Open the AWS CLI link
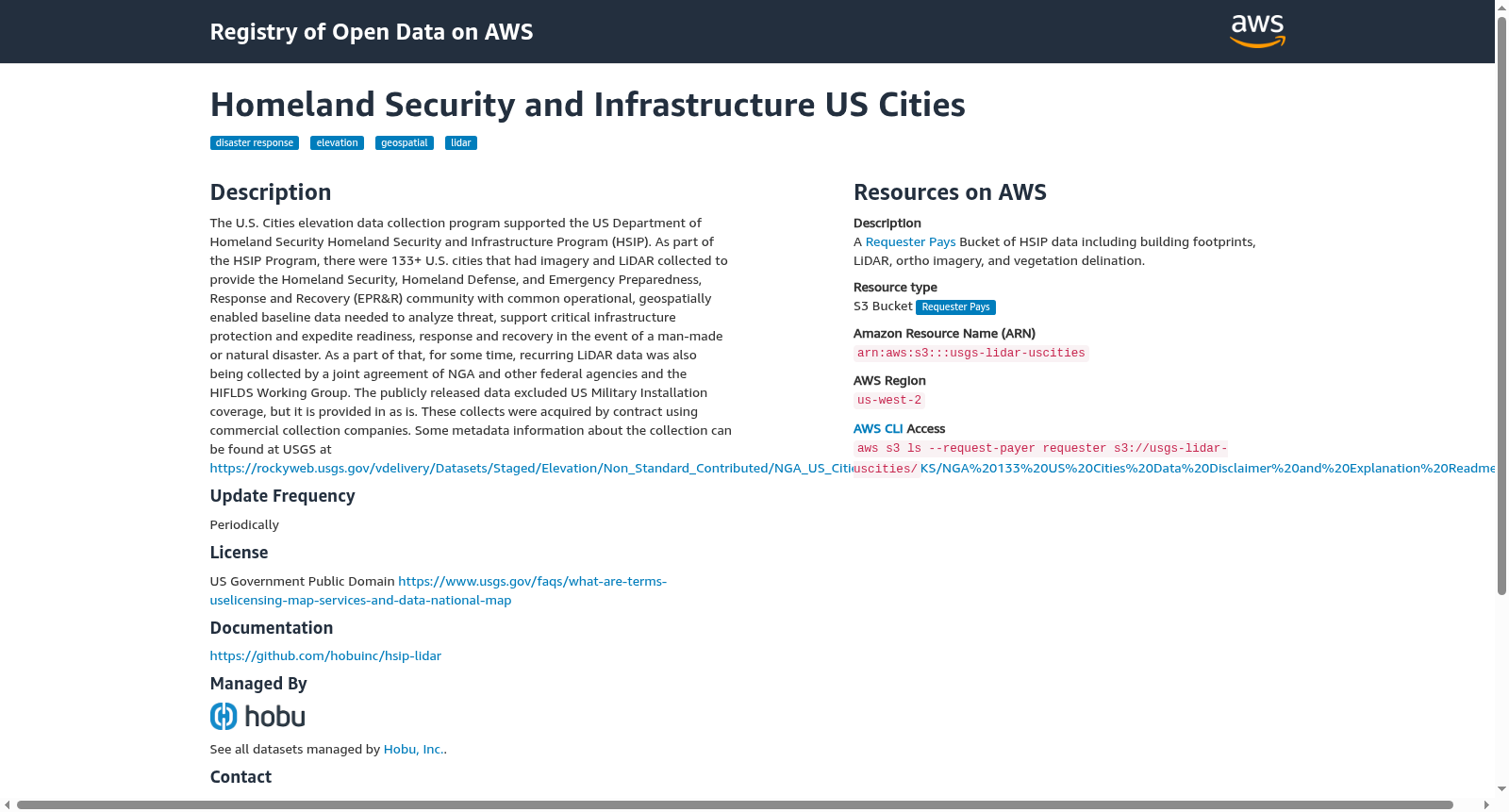 878,429
